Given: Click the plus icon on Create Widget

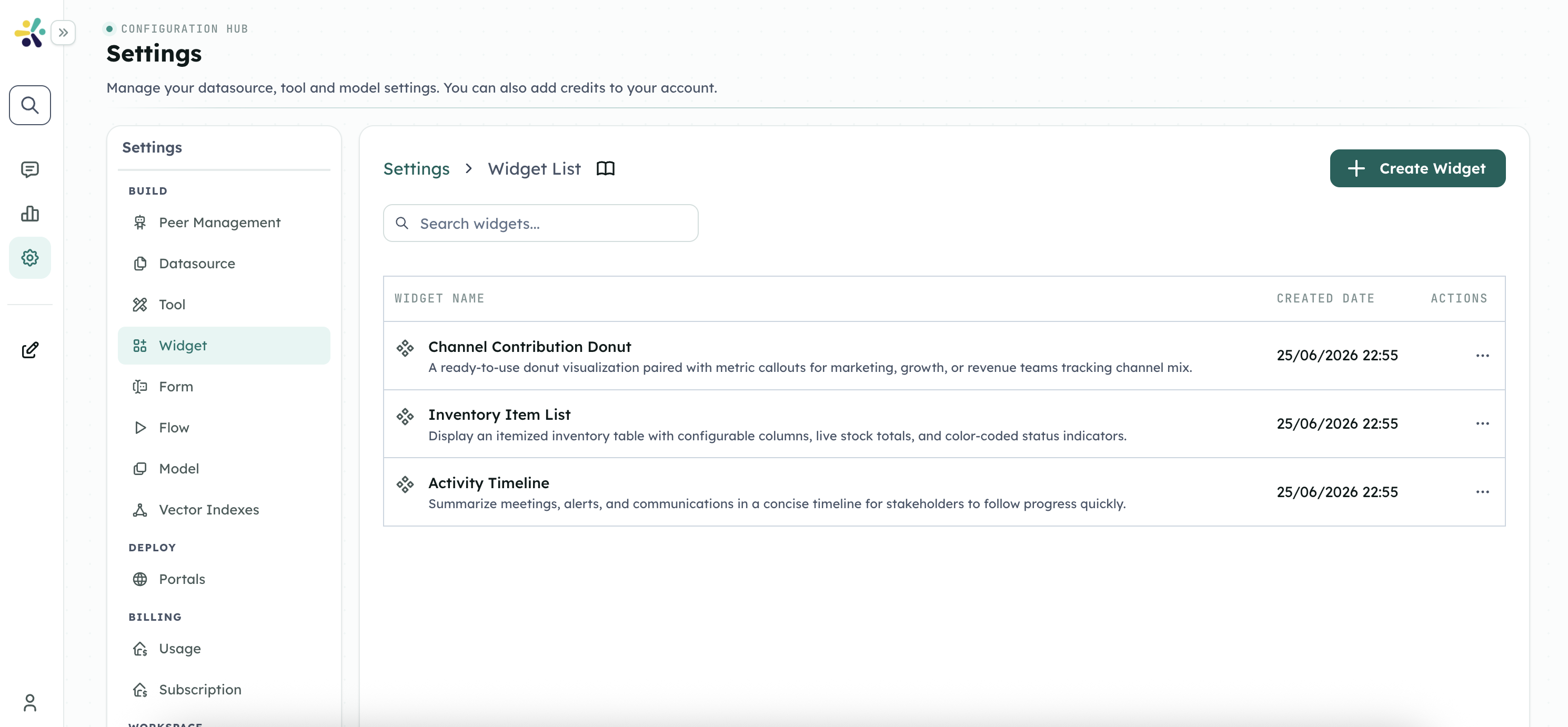Looking at the screenshot, I should [1356, 168].
